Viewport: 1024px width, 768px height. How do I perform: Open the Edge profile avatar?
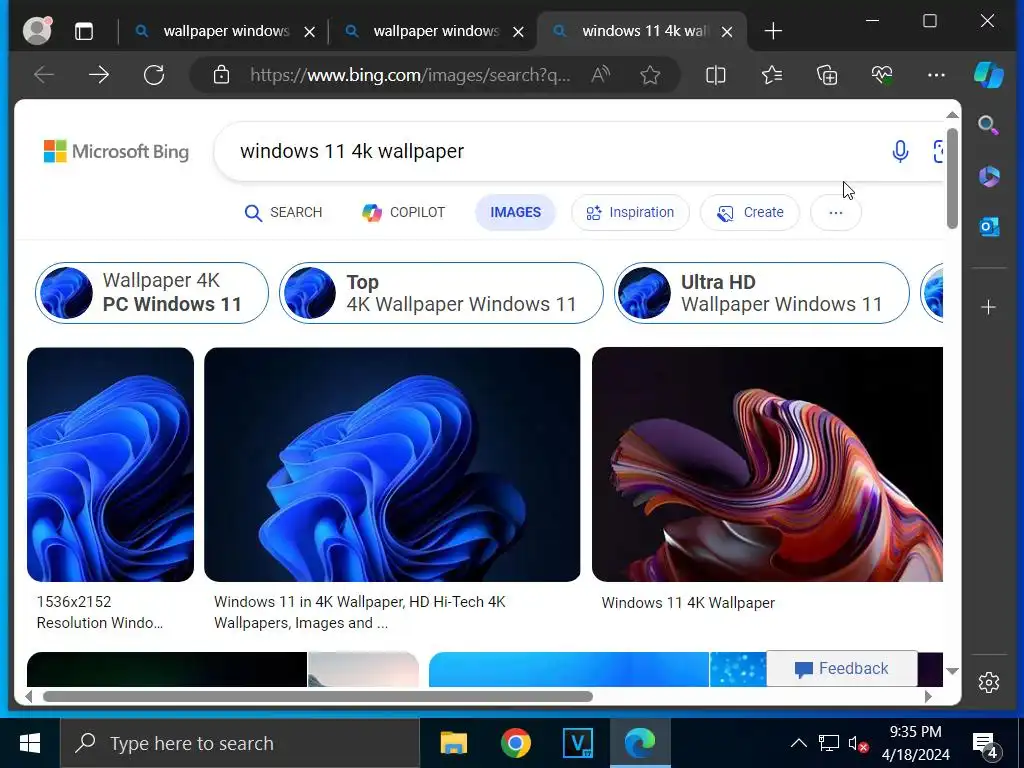click(37, 31)
